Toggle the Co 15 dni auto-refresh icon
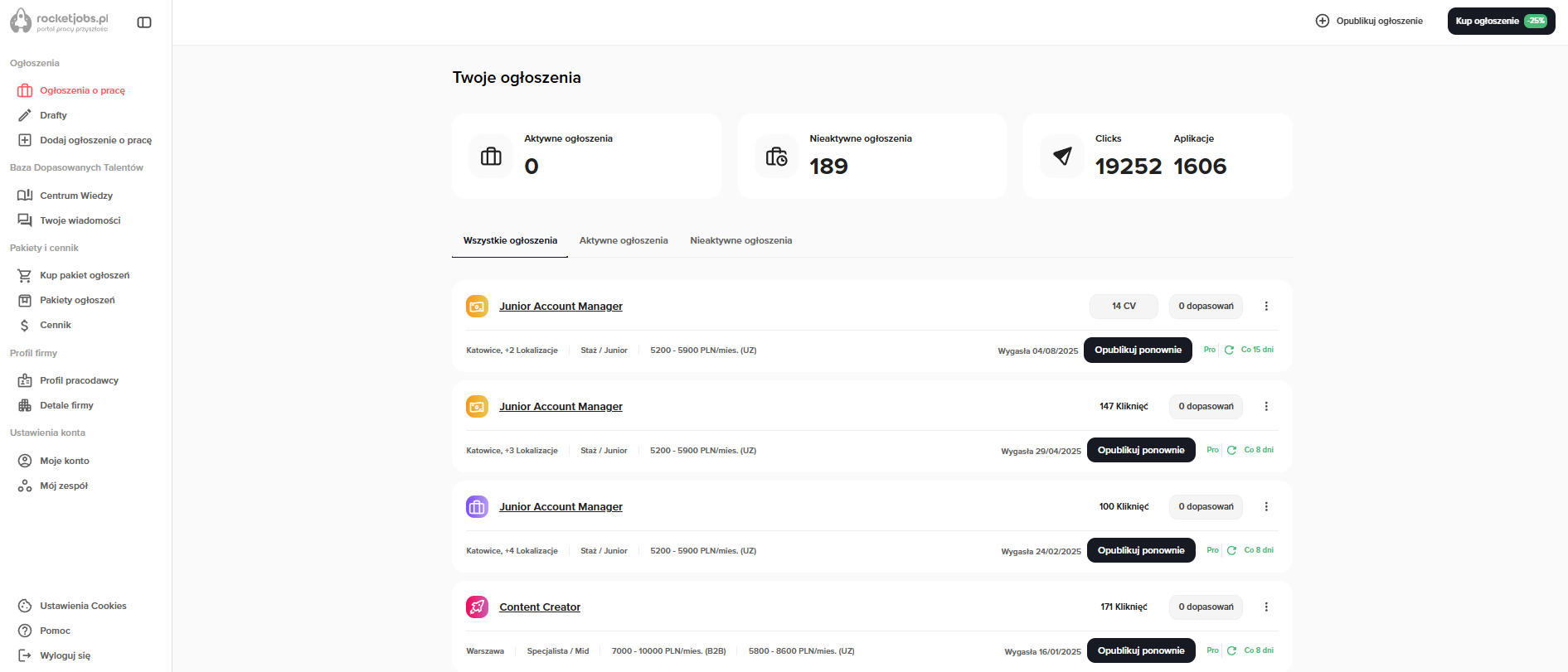Viewport: 1568px width, 672px height. [1229, 351]
